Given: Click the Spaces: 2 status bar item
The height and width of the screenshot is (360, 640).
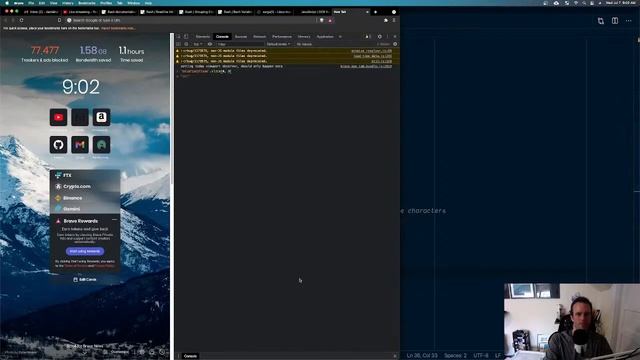Looking at the screenshot, I should [x=455, y=356].
